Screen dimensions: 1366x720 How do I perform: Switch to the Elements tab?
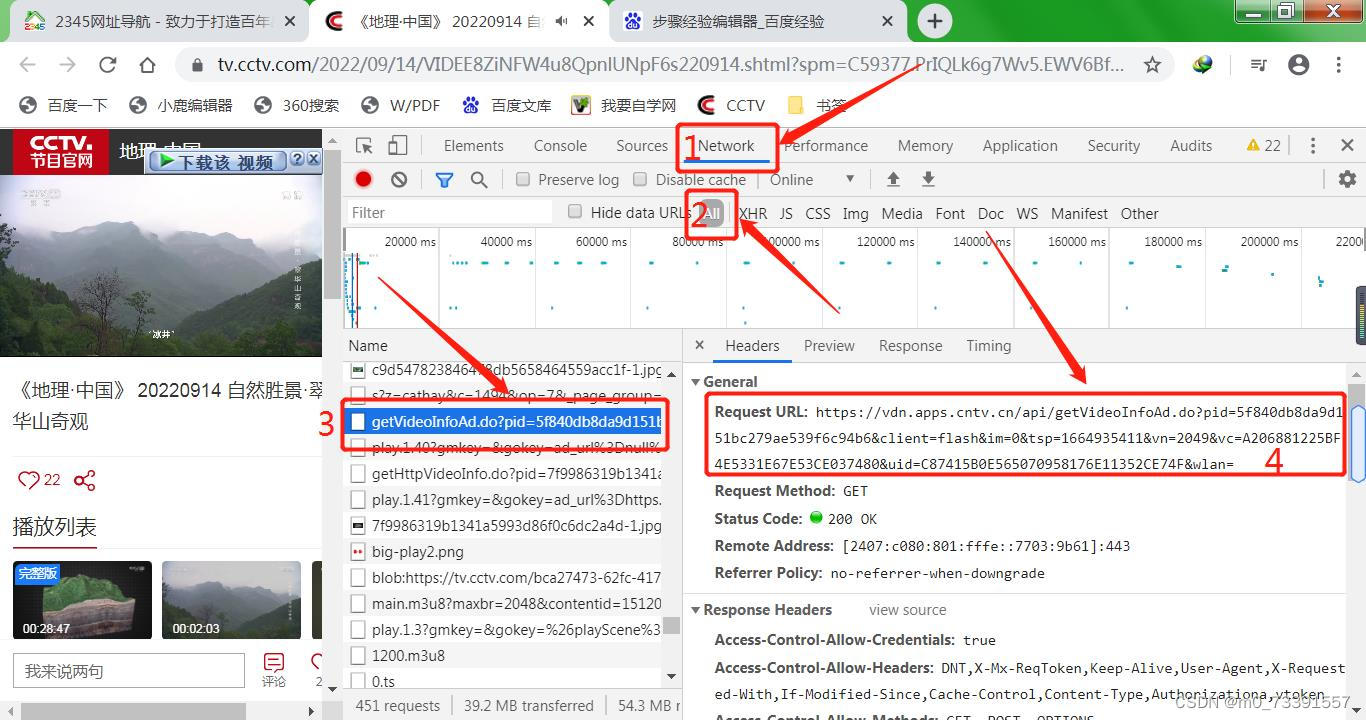pos(474,146)
